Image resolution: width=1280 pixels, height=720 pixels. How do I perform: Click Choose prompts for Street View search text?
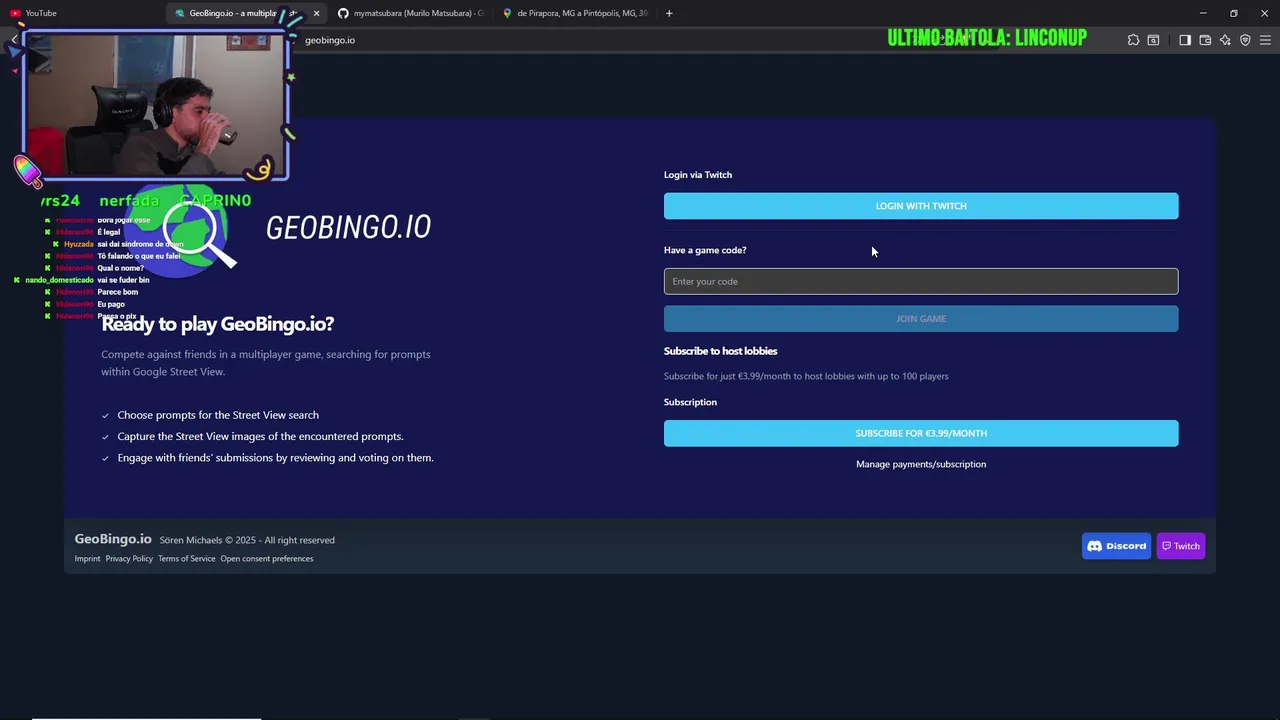218,415
